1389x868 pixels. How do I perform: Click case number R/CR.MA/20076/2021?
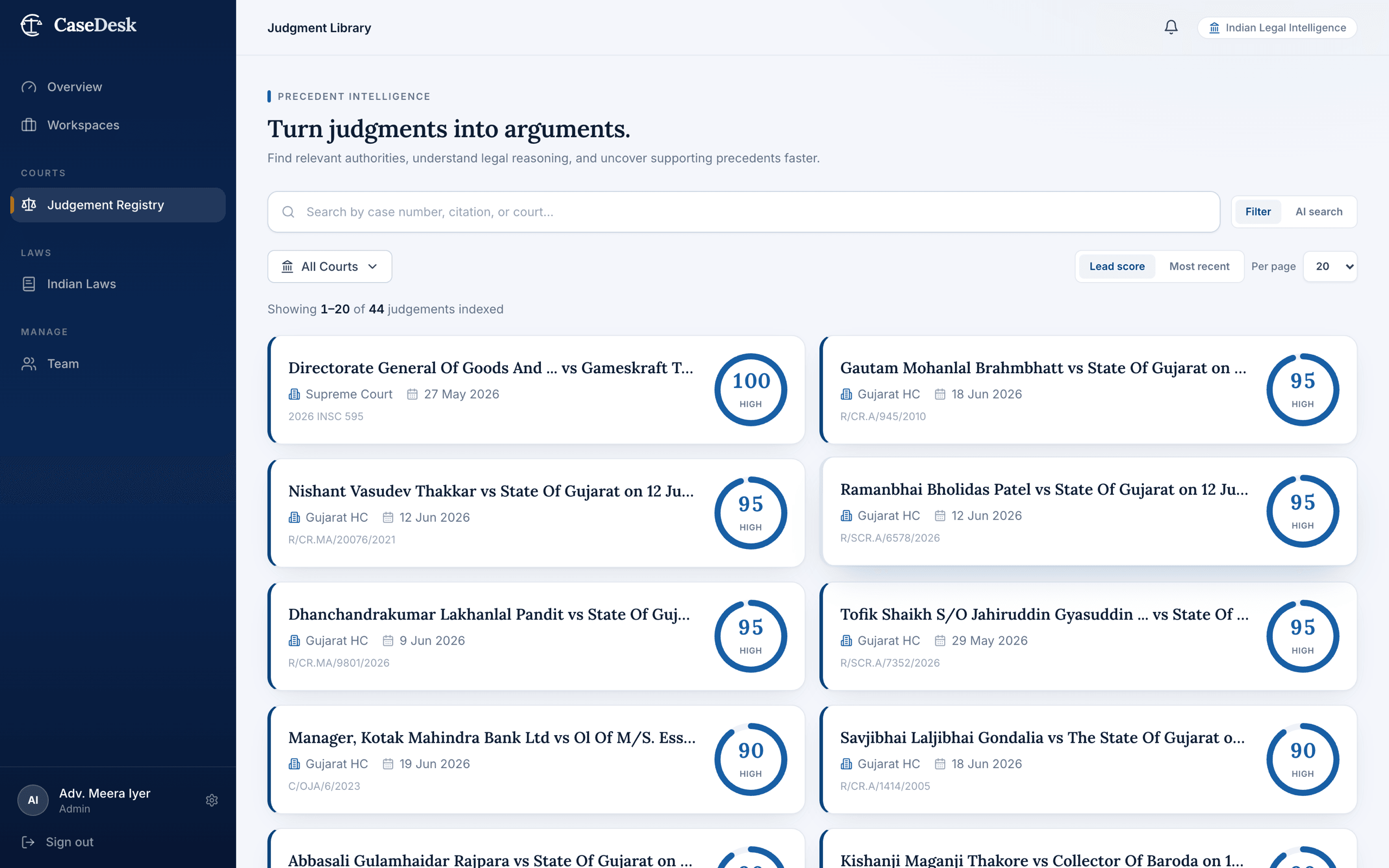(x=341, y=540)
